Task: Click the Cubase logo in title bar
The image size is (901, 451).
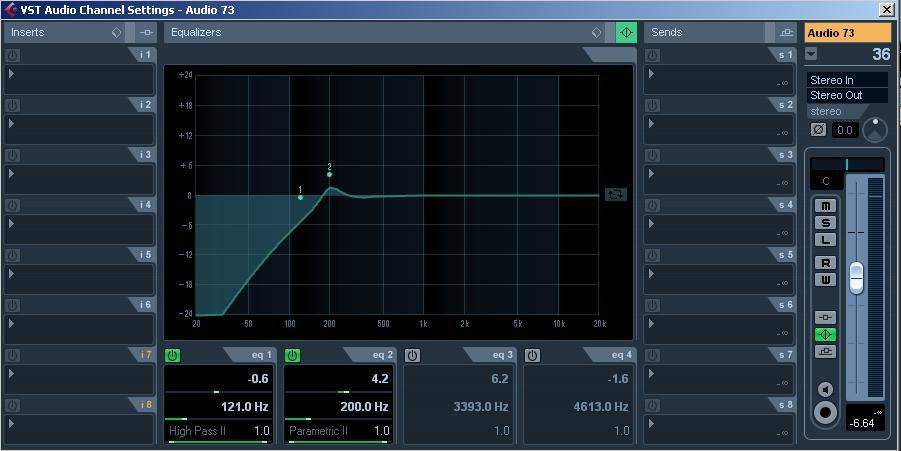Action: pos(10,10)
